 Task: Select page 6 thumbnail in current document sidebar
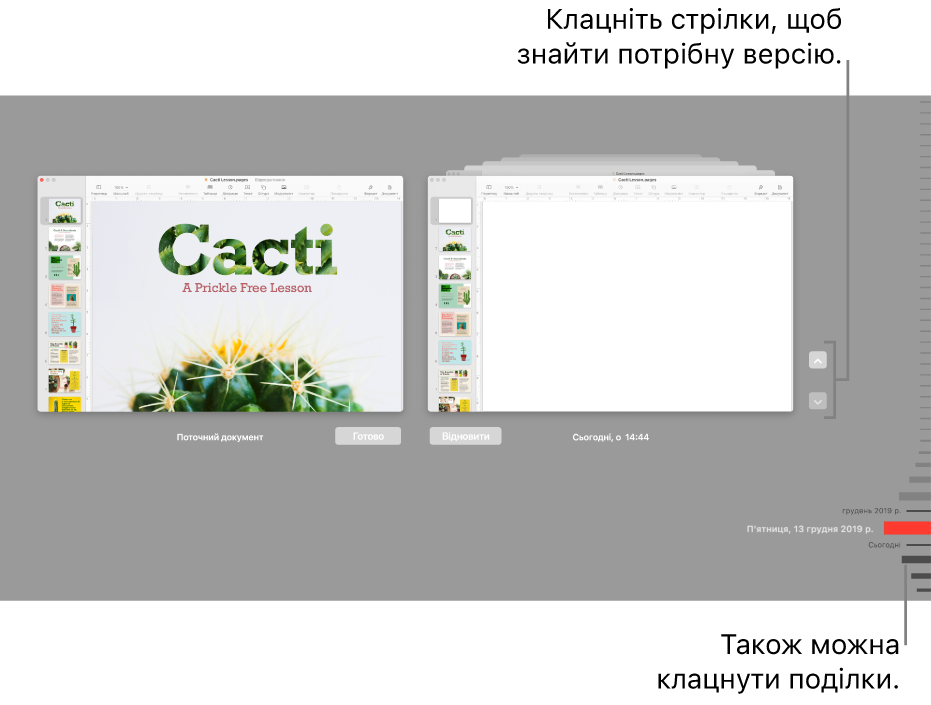pyautogui.click(x=64, y=352)
